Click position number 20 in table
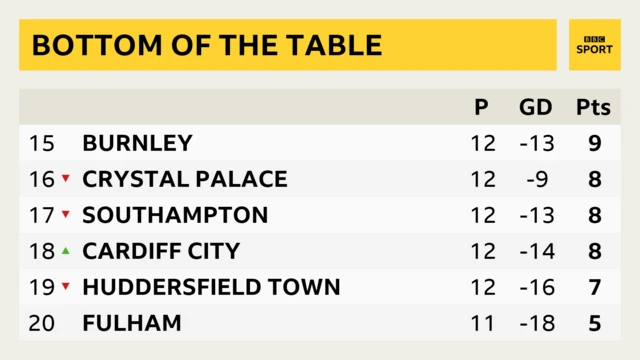Screen dimensions: 640x360 [x=42, y=323]
